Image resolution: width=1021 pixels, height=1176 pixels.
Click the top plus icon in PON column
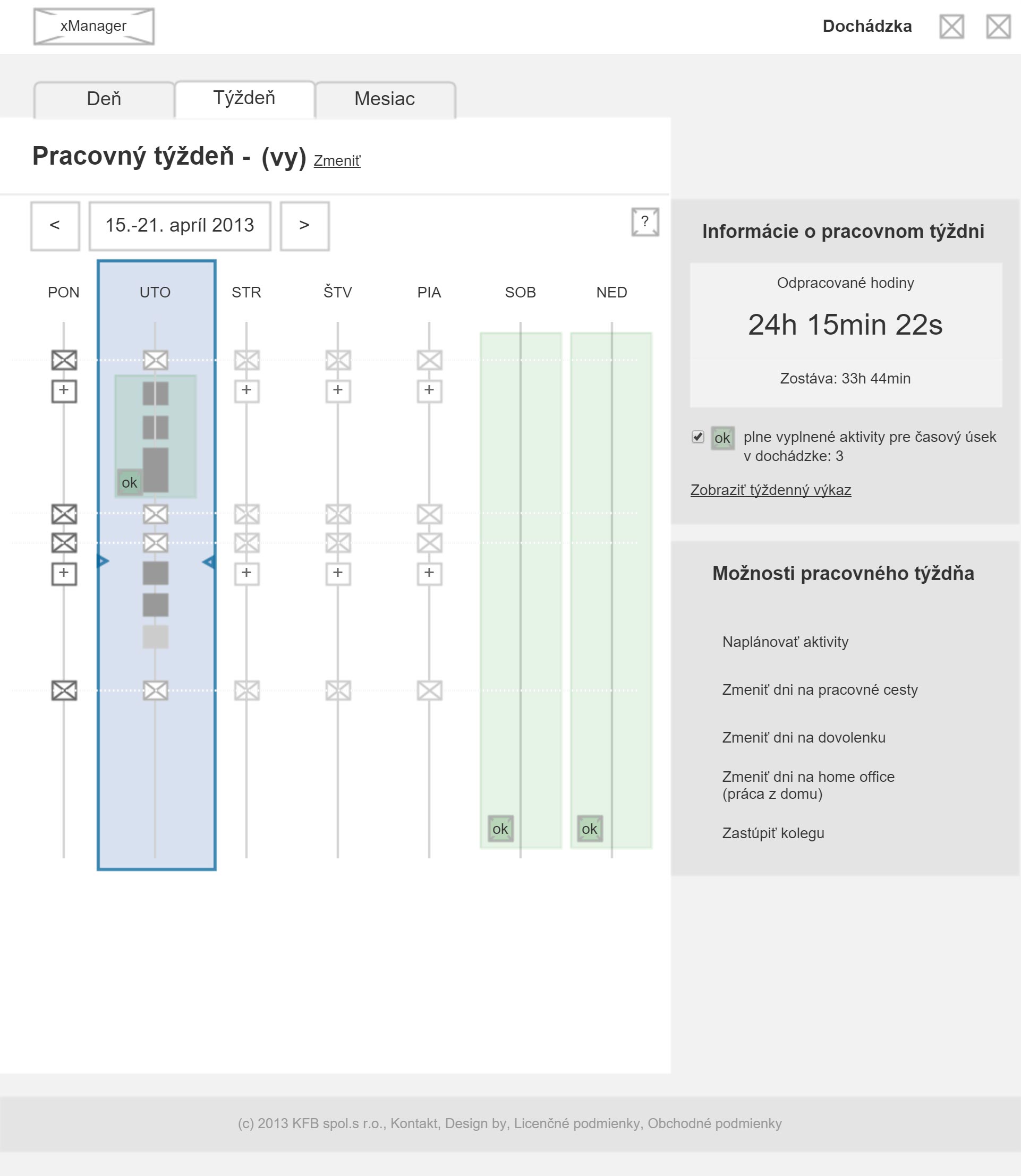(64, 391)
